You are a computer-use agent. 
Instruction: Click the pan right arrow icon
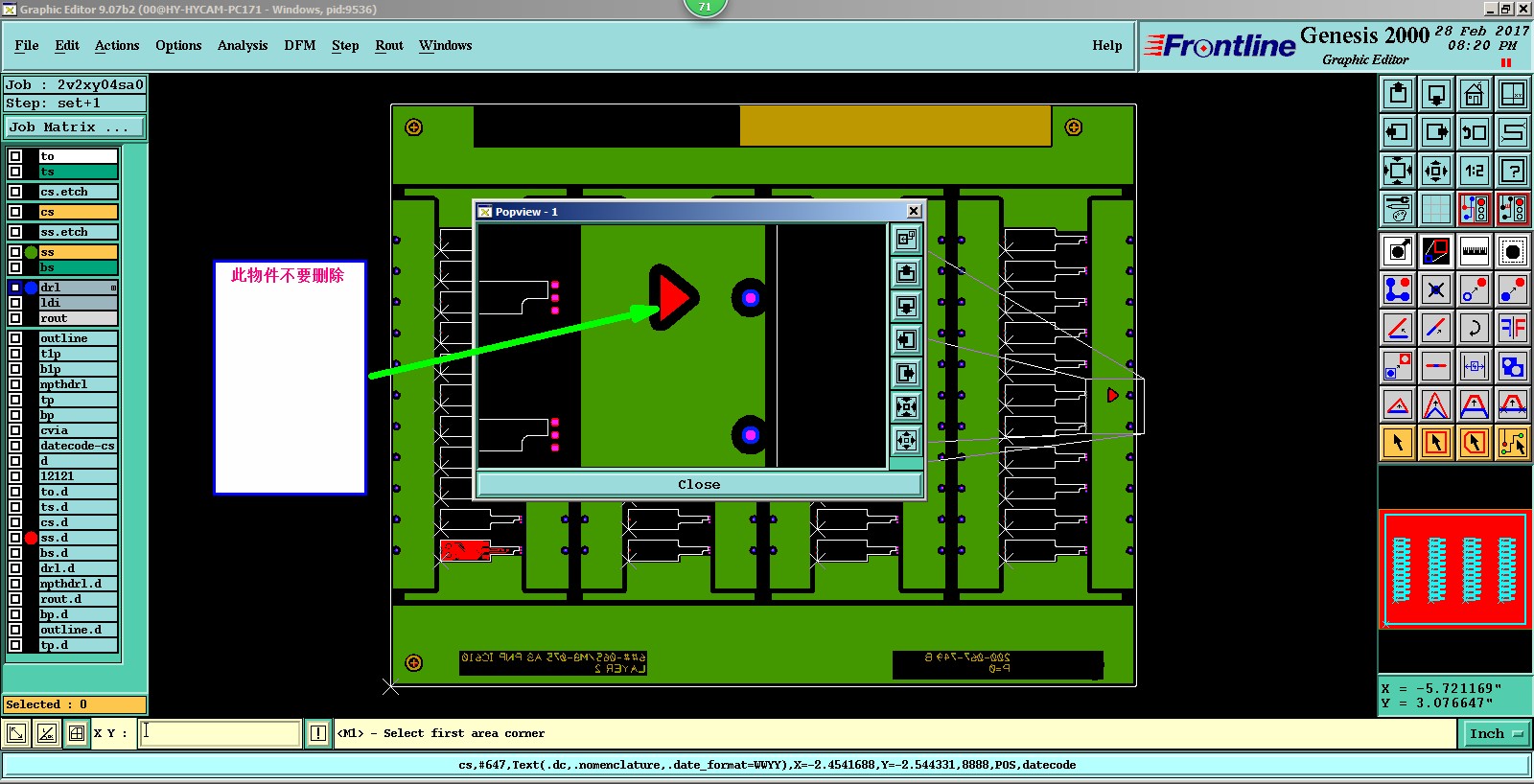1436,132
